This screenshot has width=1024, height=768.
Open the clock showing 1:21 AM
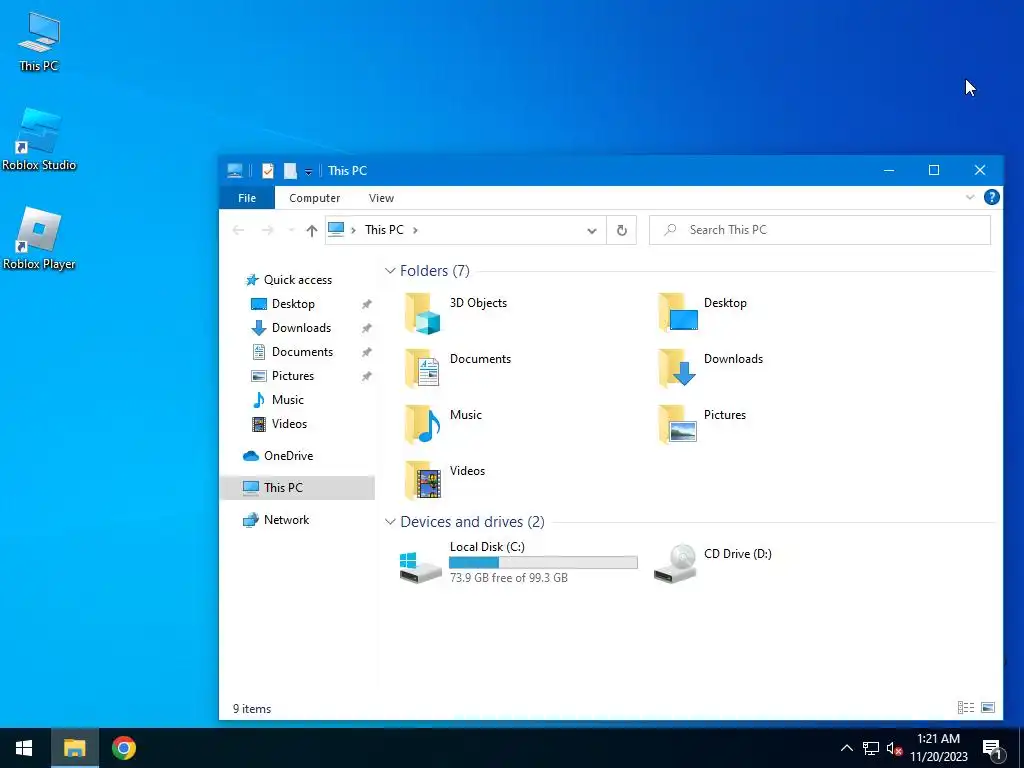(938, 748)
